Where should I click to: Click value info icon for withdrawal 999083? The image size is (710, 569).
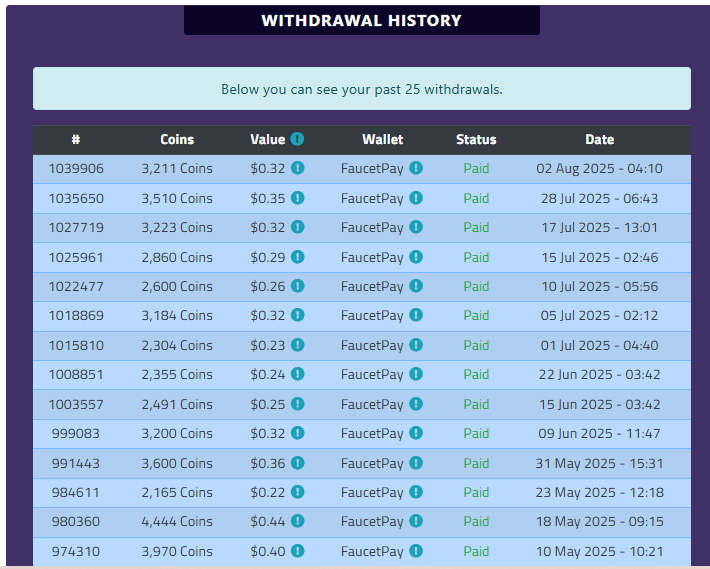297,433
